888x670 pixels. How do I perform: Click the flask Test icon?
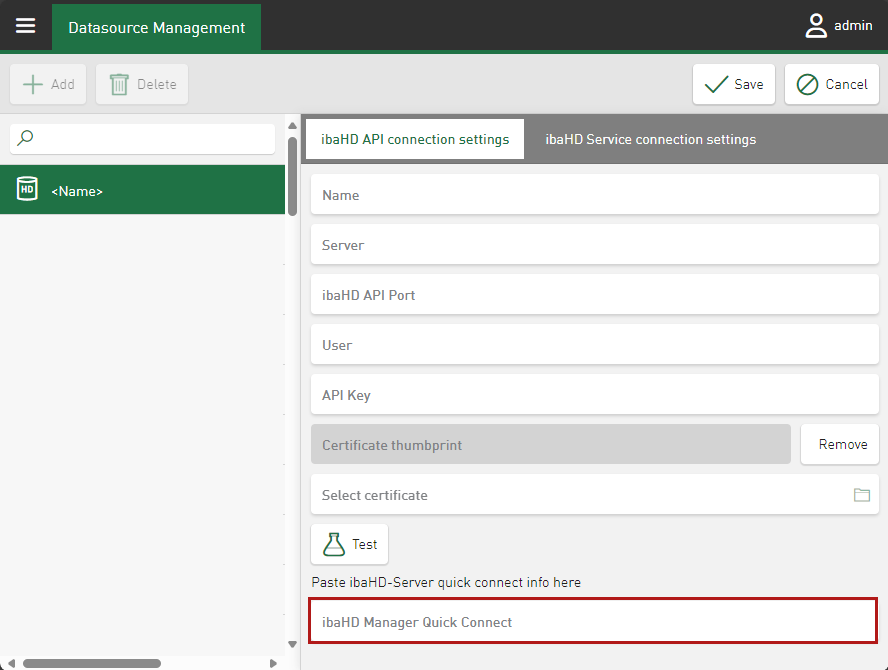[x=333, y=544]
